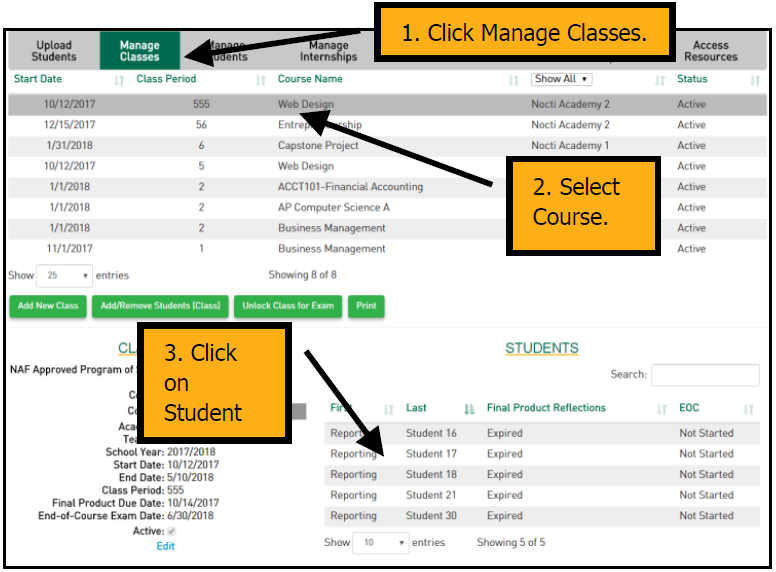Click the Status column header

pos(692,79)
